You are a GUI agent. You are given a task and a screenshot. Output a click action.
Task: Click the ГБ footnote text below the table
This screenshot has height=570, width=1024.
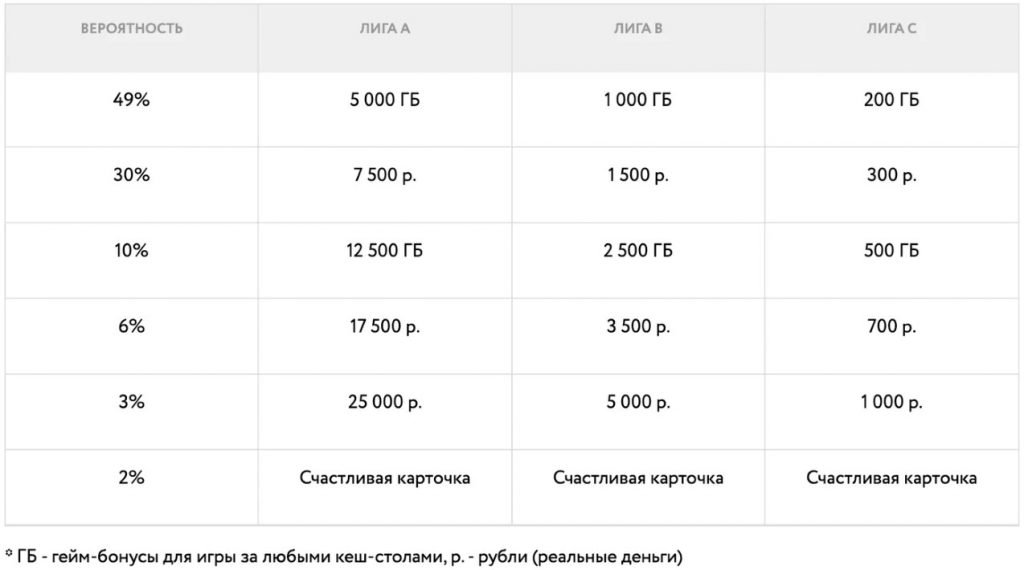349,554
